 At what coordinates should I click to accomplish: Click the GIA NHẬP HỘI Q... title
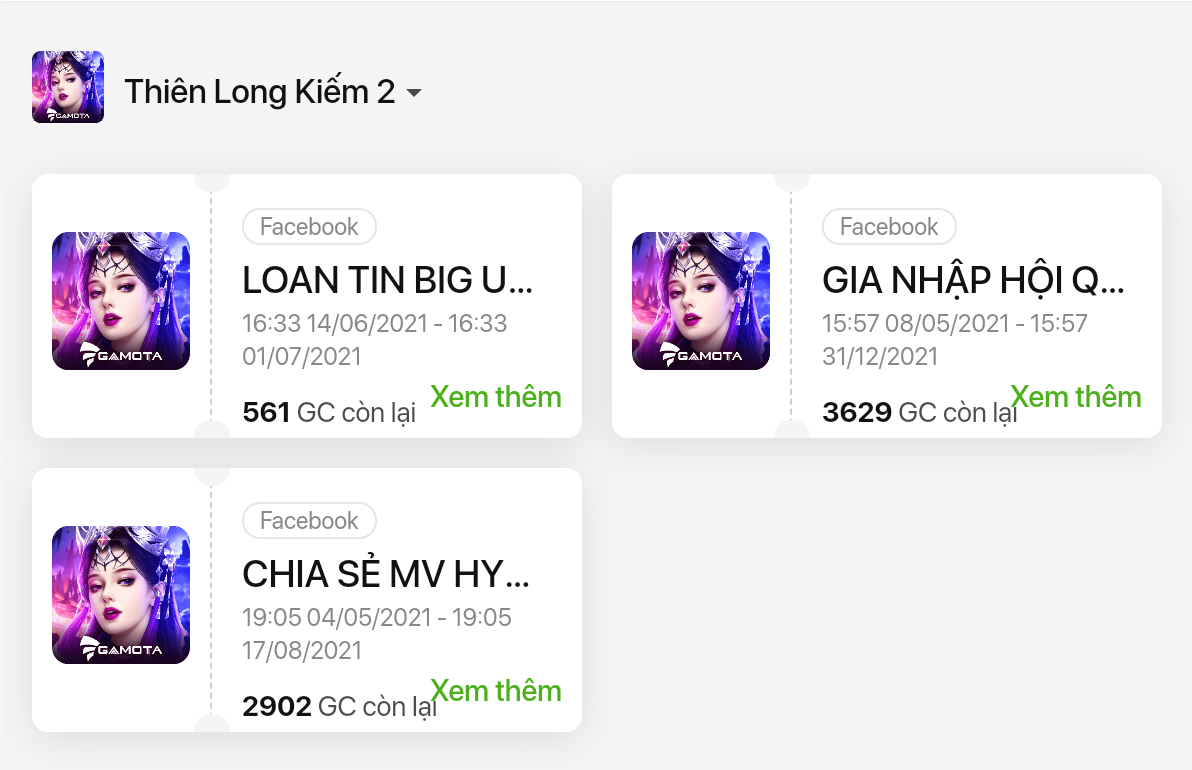(x=973, y=281)
